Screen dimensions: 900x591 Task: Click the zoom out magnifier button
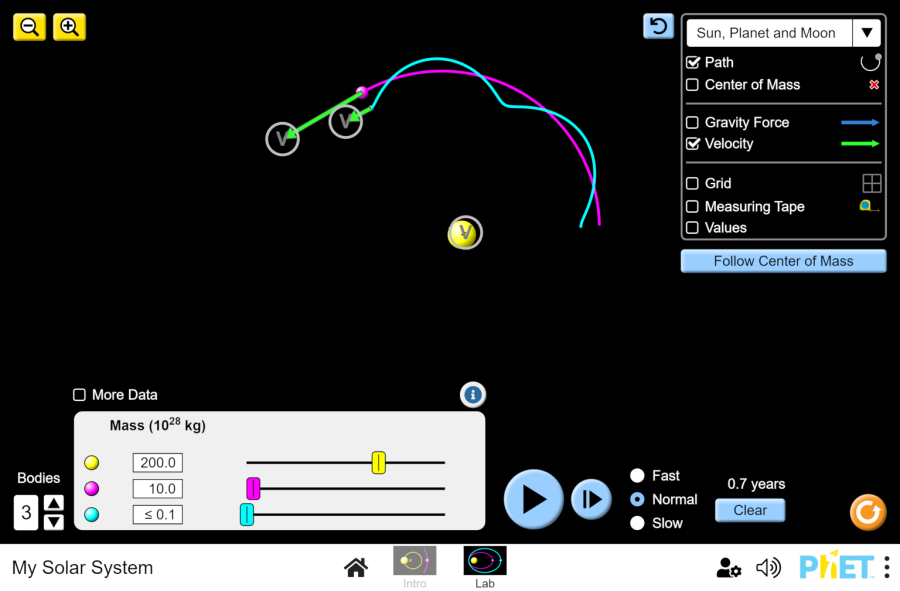coord(29,27)
